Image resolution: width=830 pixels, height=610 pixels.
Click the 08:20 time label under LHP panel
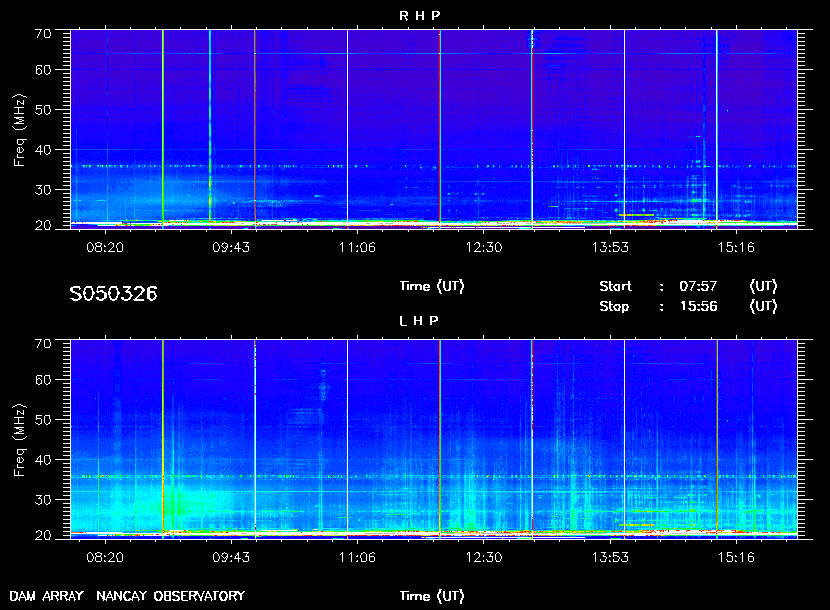coord(105,557)
